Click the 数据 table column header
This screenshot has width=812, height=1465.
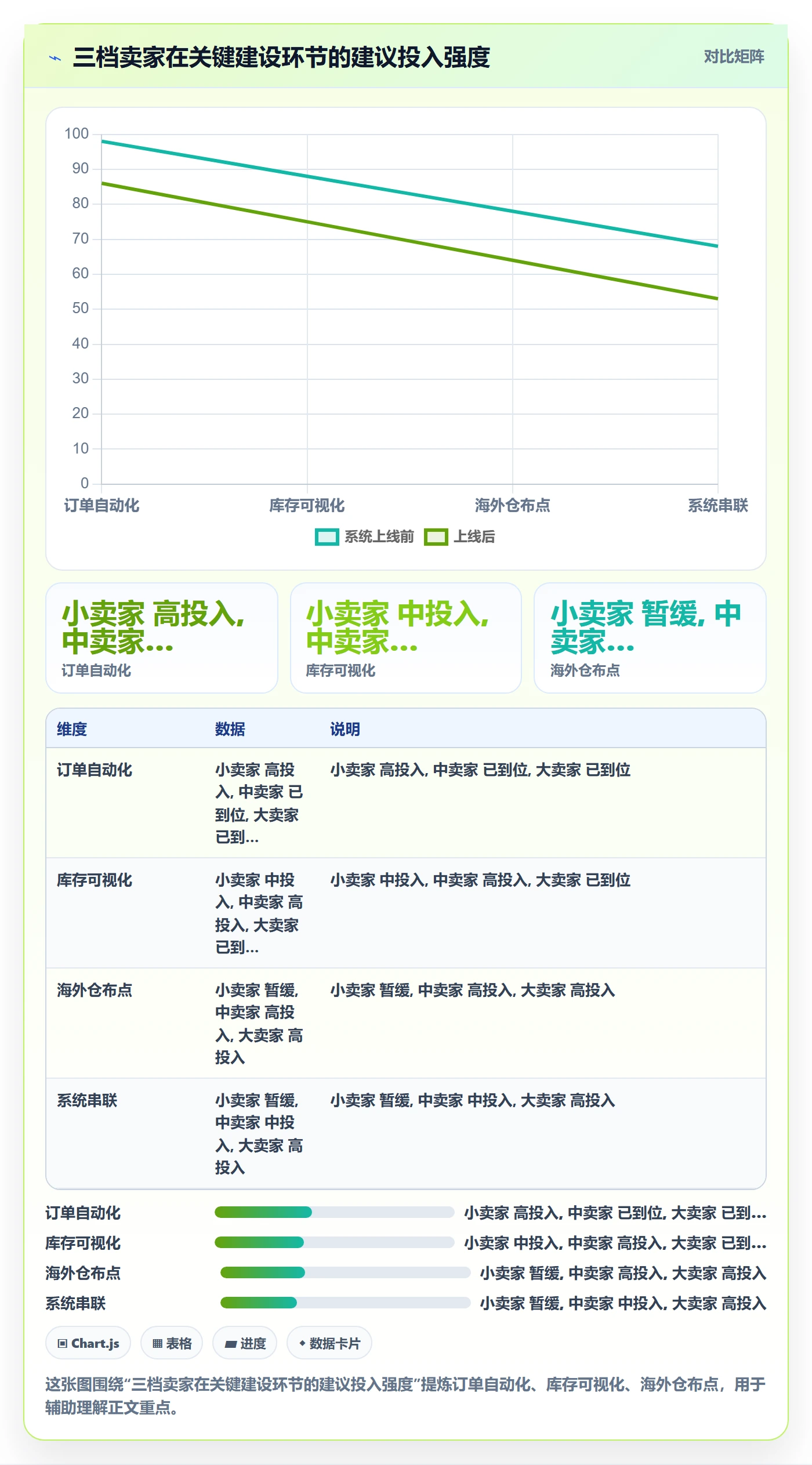[x=230, y=729]
